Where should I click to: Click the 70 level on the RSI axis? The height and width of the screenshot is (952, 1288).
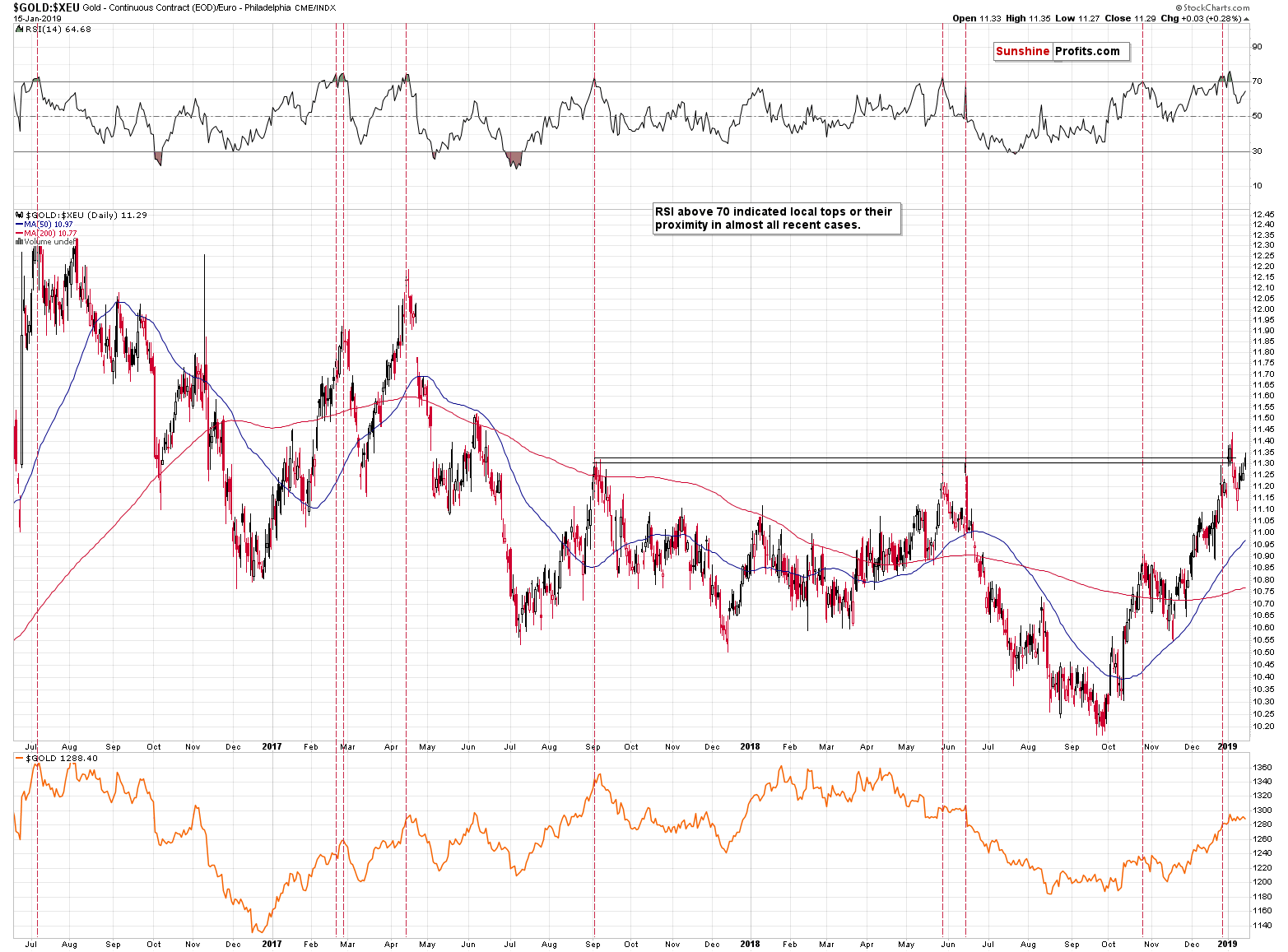[1257, 81]
